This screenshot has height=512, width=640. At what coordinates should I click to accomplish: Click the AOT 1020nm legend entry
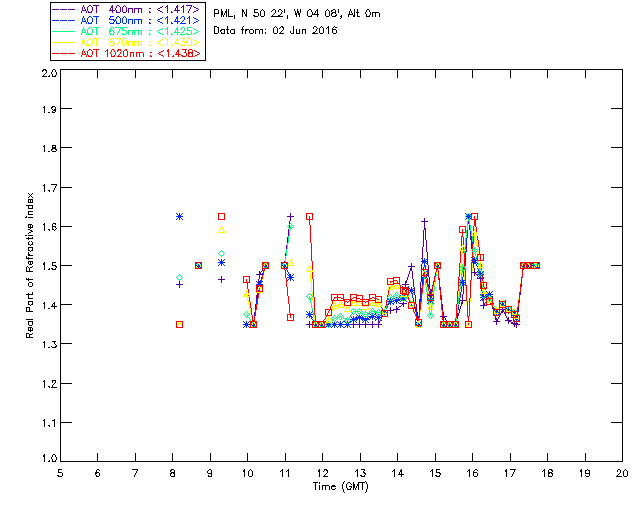click(126, 53)
